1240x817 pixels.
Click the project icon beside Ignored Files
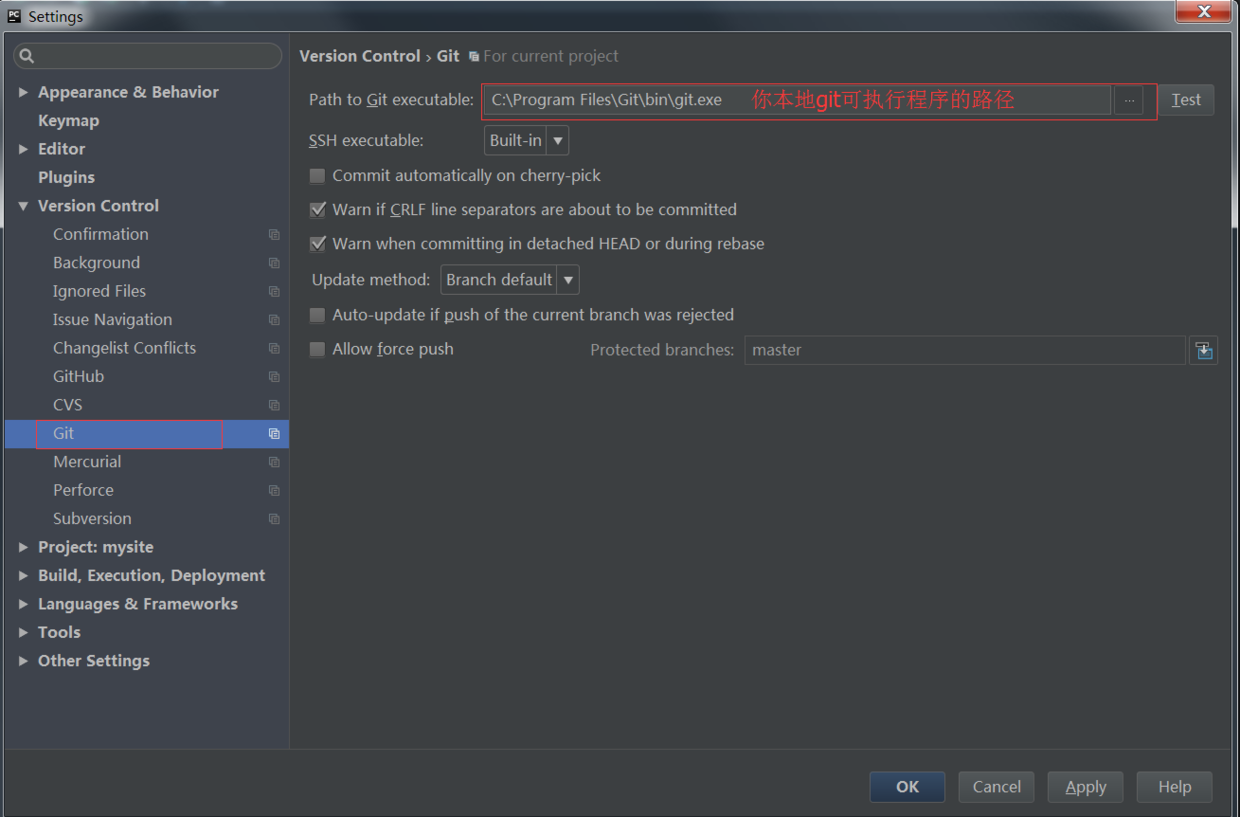274,291
